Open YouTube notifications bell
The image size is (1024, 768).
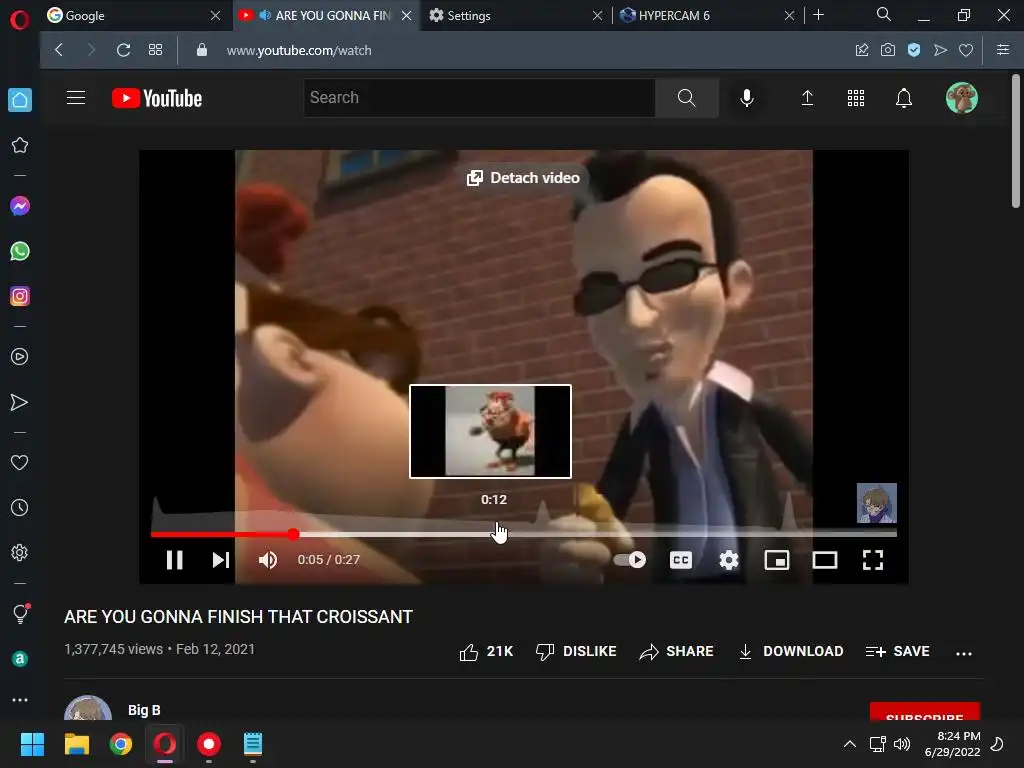click(x=904, y=98)
